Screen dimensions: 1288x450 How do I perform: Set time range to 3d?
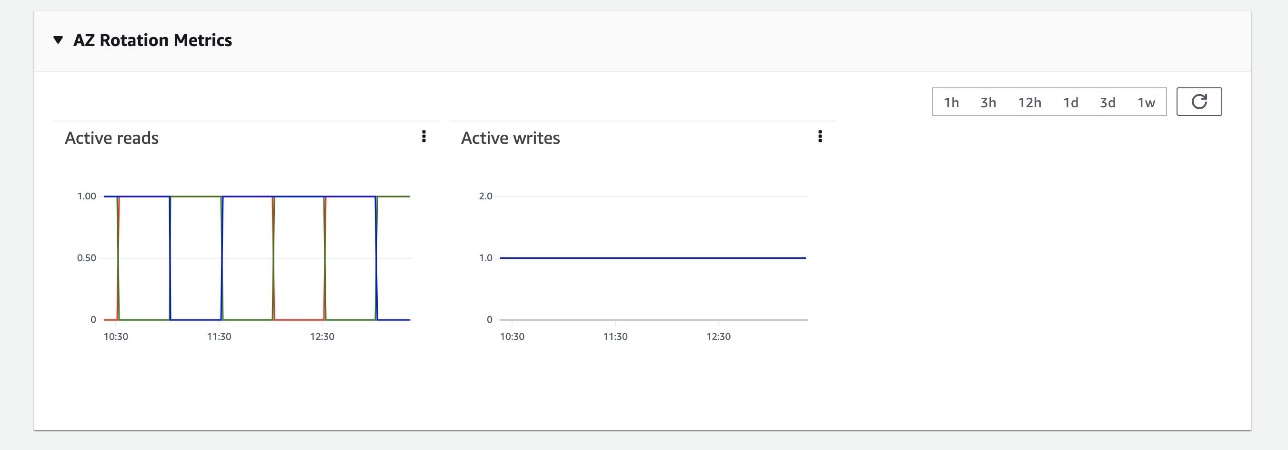1108,102
